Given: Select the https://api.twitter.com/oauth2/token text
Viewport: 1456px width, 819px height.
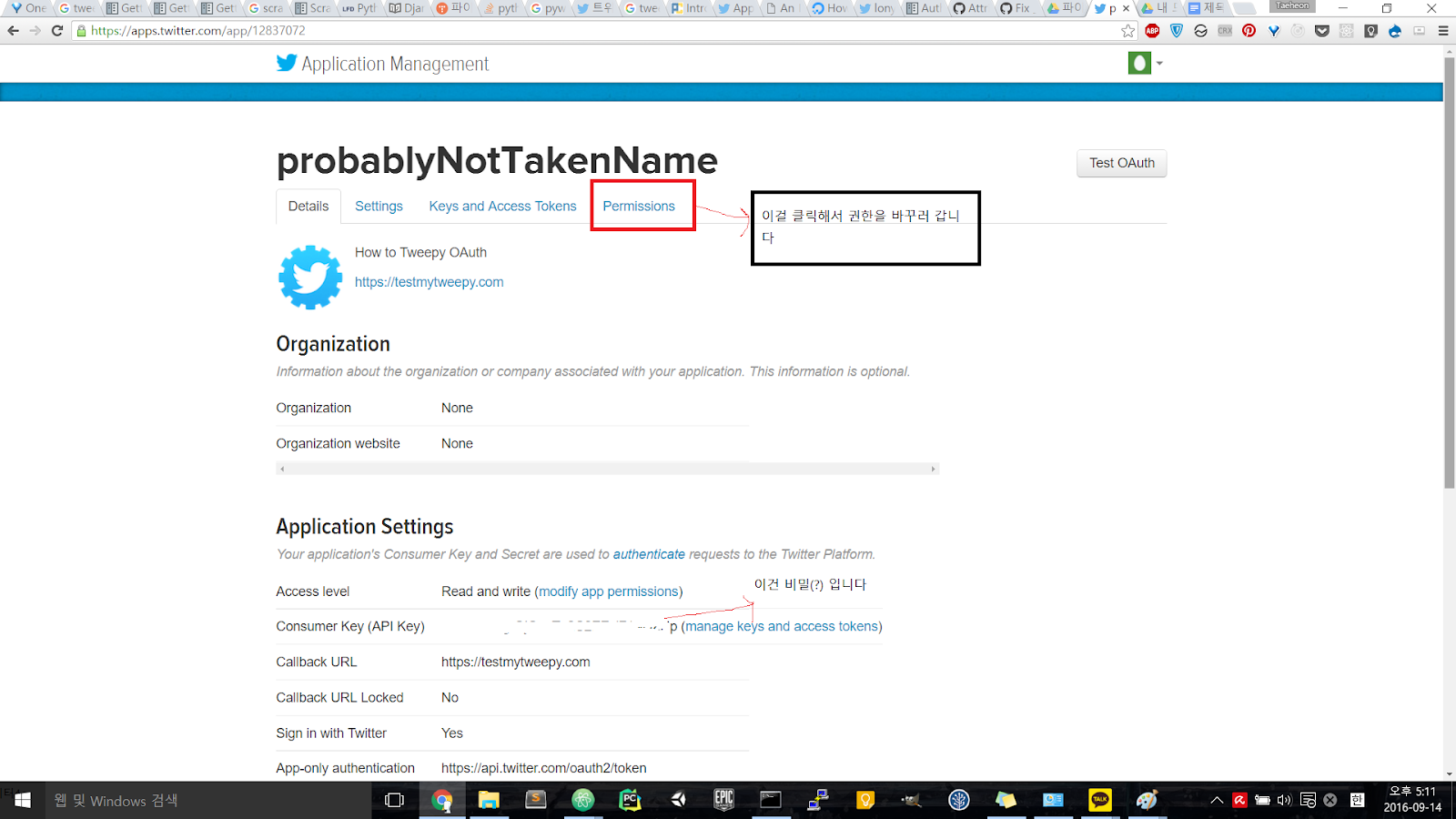Looking at the screenshot, I should tap(544, 768).
